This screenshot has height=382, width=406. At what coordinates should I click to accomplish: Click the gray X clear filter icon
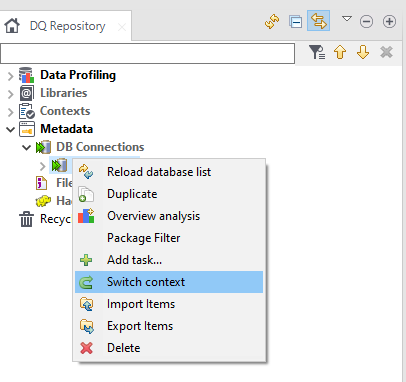tap(386, 52)
